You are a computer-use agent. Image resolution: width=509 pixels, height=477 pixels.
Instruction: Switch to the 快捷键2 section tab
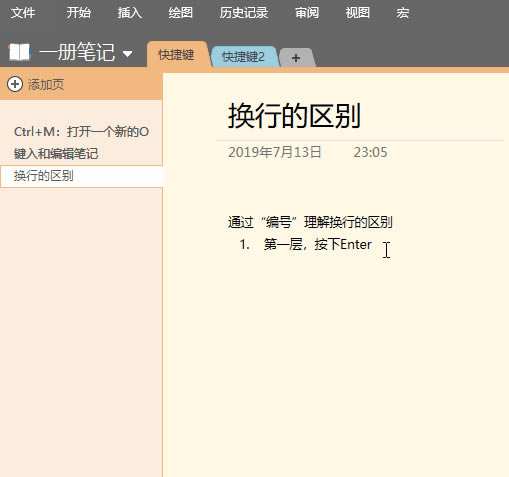click(244, 57)
